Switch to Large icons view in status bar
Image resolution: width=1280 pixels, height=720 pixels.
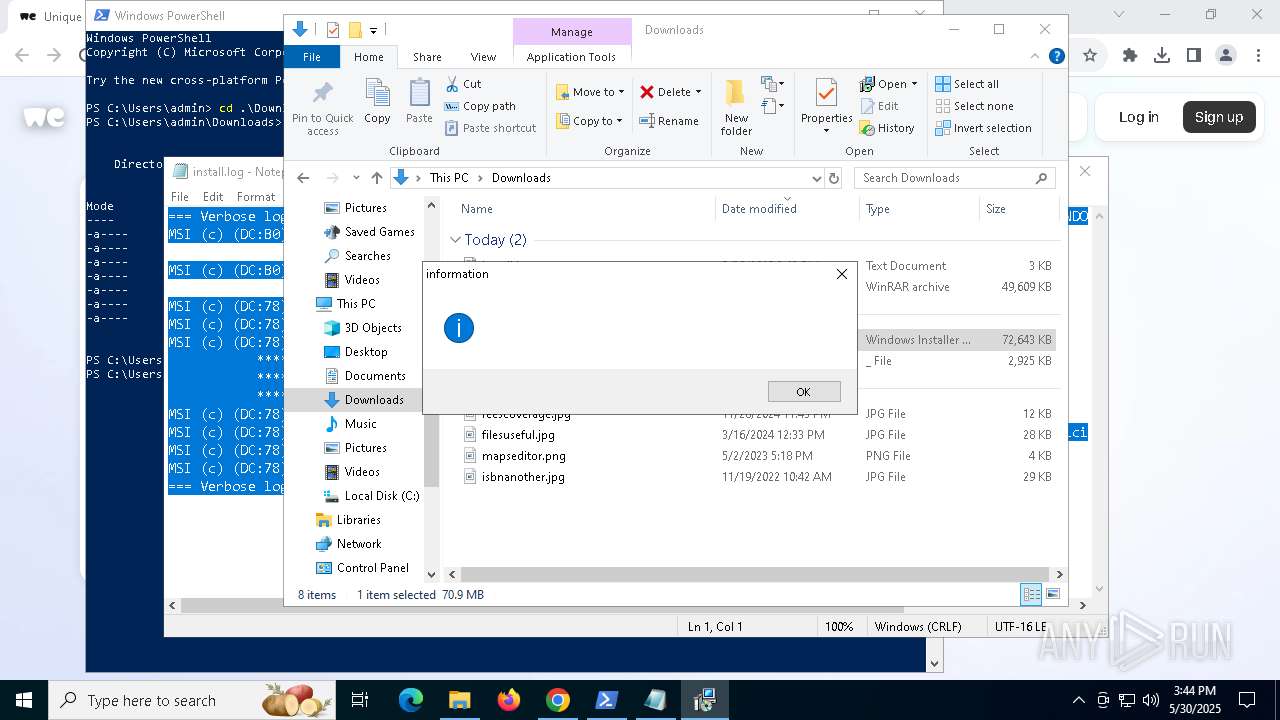(x=1052, y=594)
